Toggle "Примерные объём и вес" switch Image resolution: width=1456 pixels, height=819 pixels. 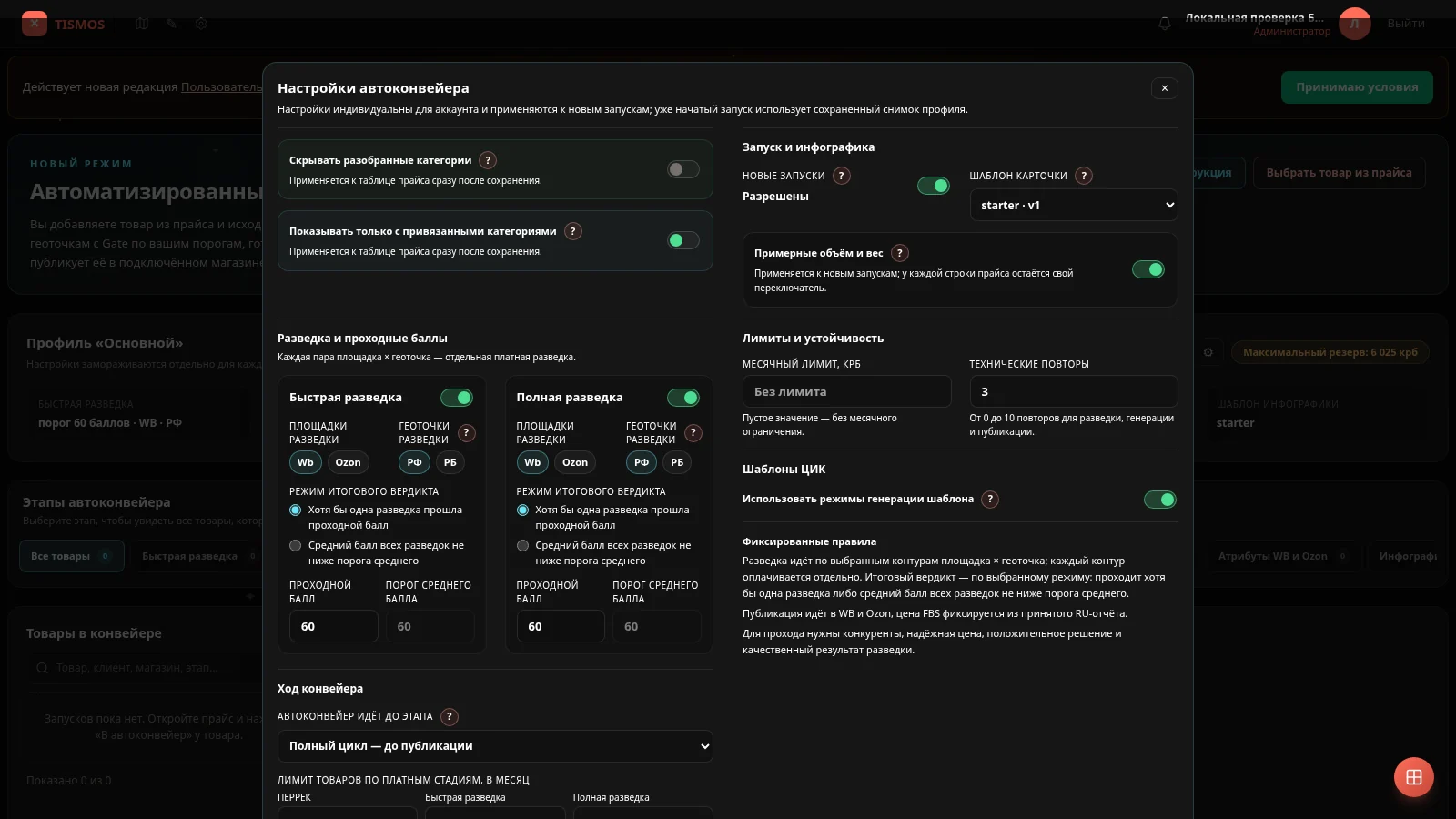click(x=1148, y=269)
